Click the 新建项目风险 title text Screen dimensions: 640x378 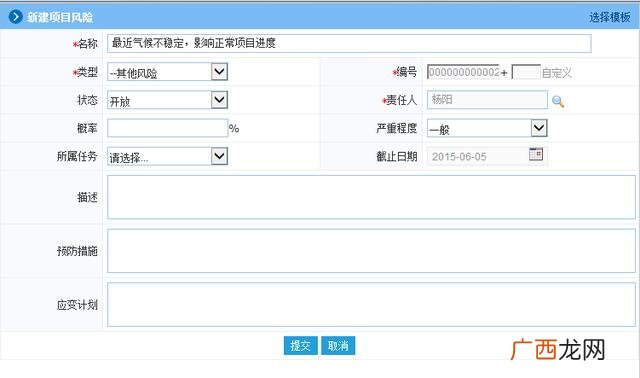pos(60,17)
